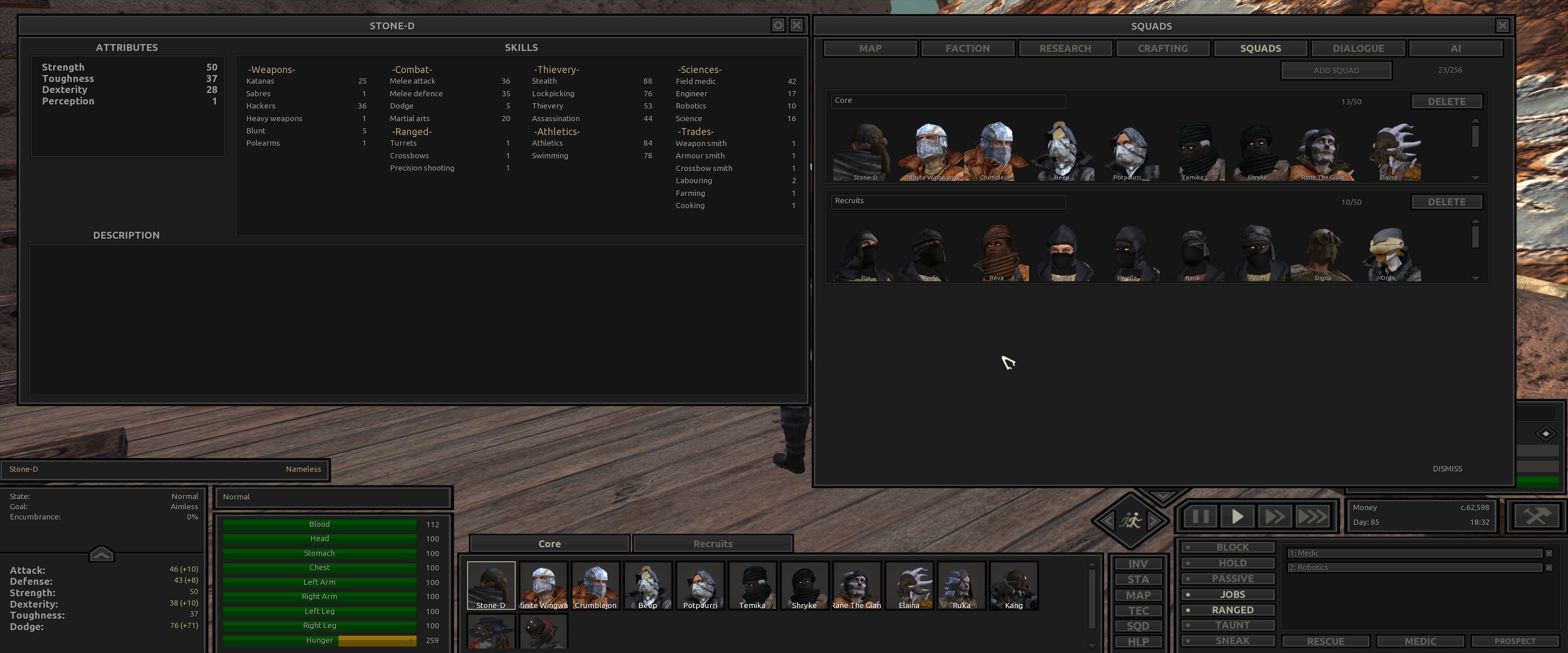Toggle the BLOCK stance
The width and height of the screenshot is (1568, 653).
[1228, 547]
